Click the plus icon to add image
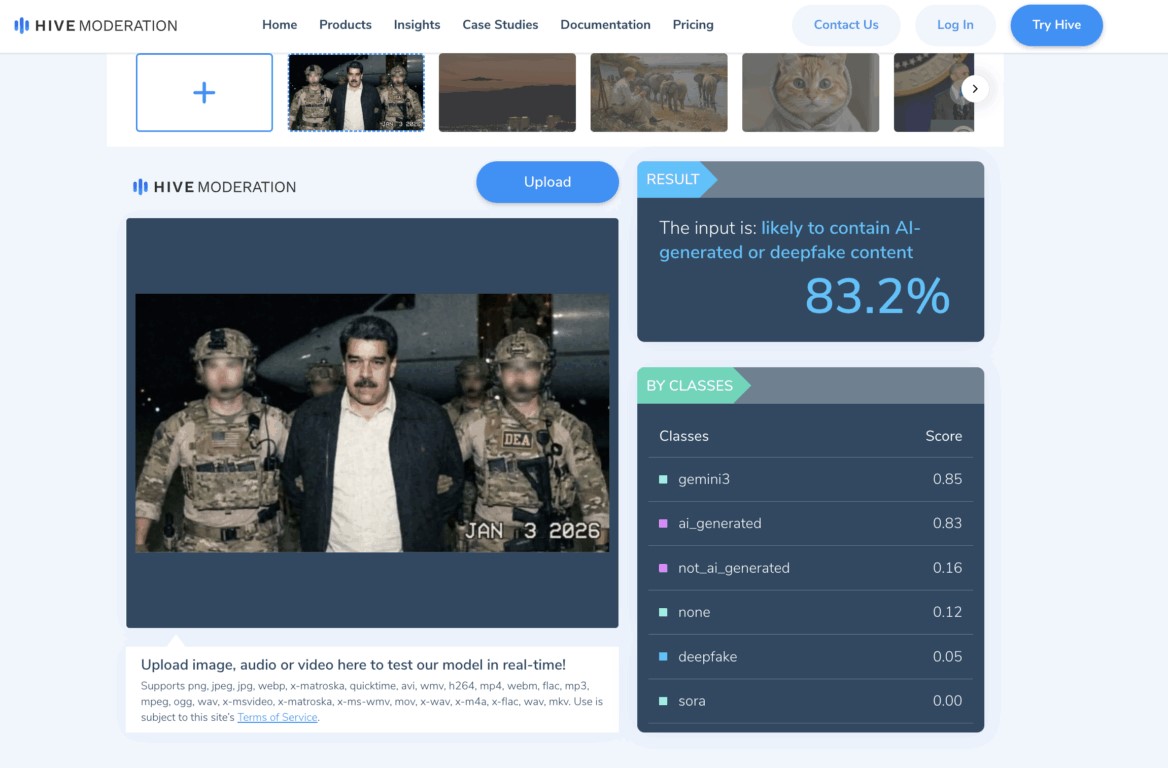This screenshot has width=1168, height=768. coord(204,93)
